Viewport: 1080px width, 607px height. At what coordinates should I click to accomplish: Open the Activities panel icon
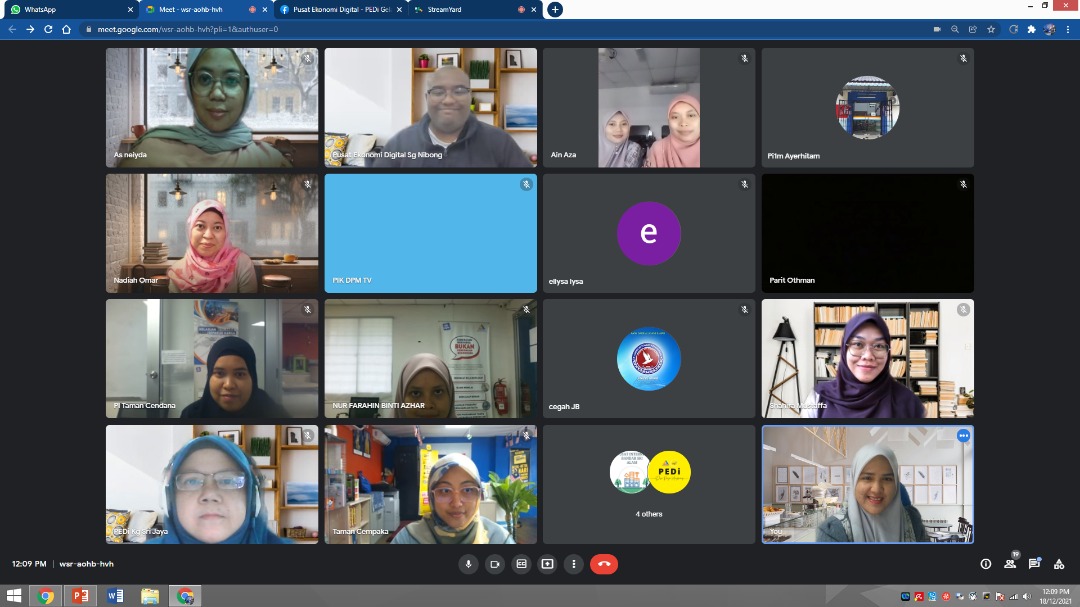tap(1059, 564)
